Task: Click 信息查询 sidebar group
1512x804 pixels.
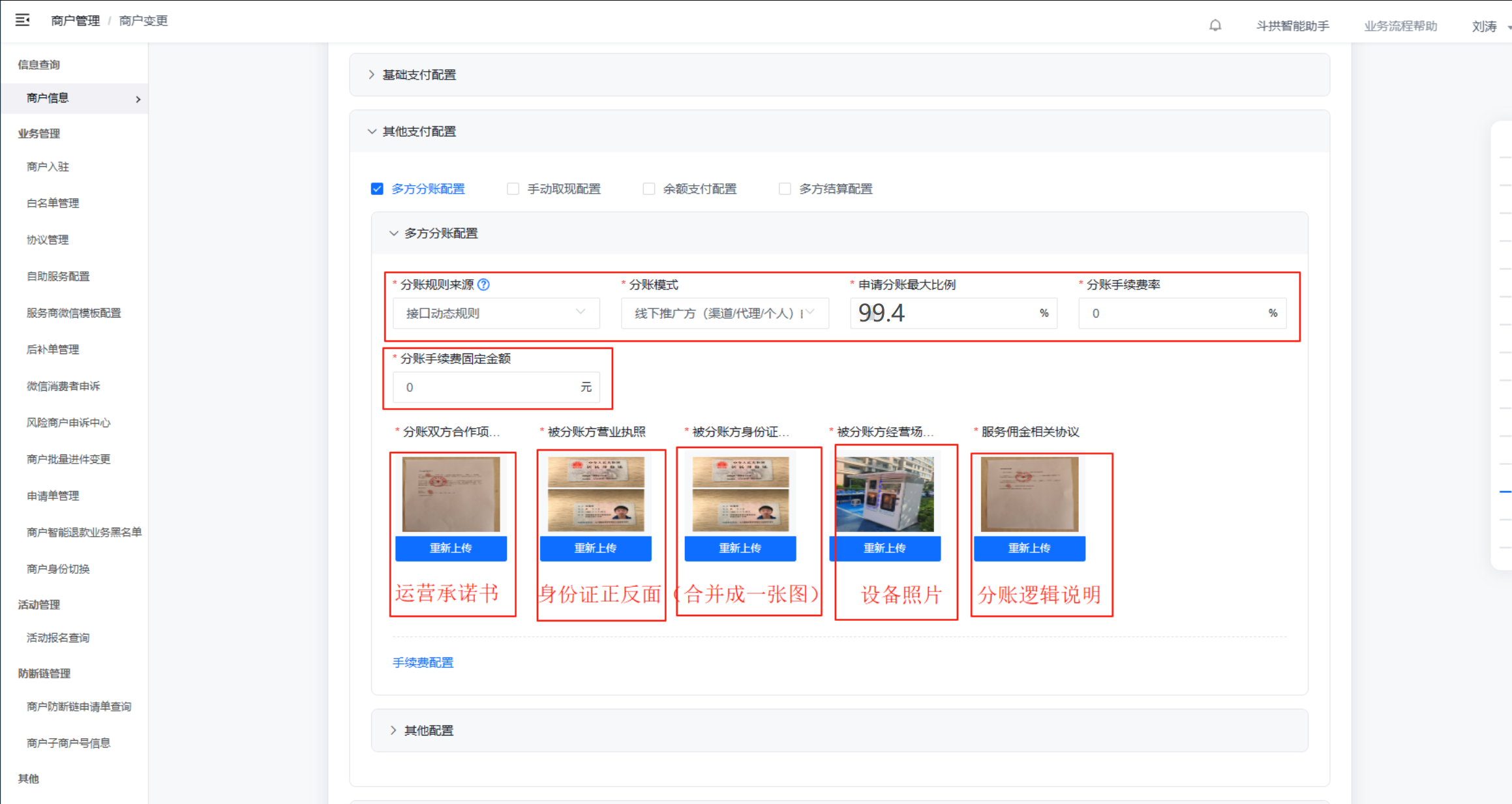Action: [39, 65]
